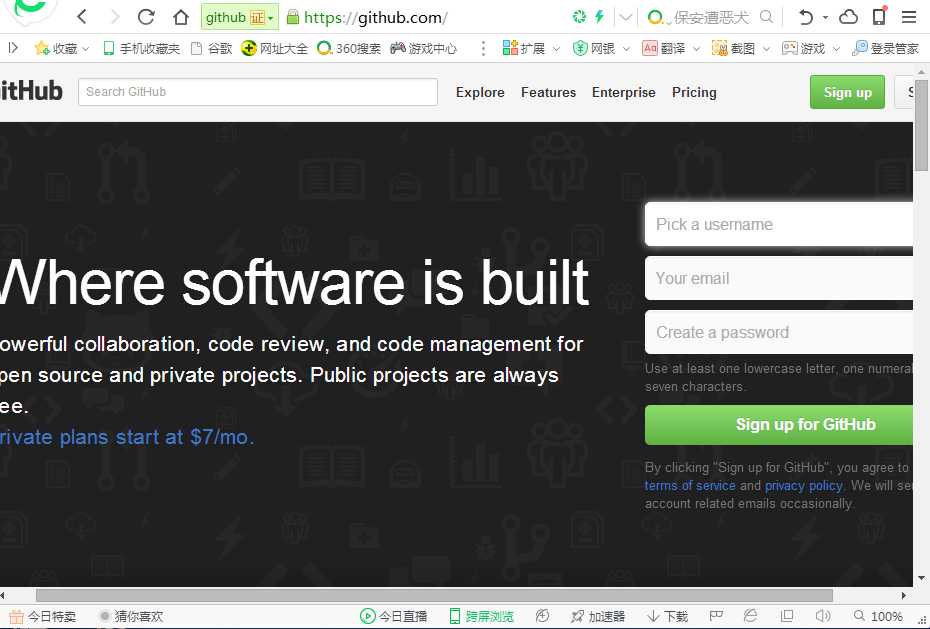Click 跨屏浏览 cross-screen browsing
The height and width of the screenshot is (629, 930).
[x=481, y=617]
